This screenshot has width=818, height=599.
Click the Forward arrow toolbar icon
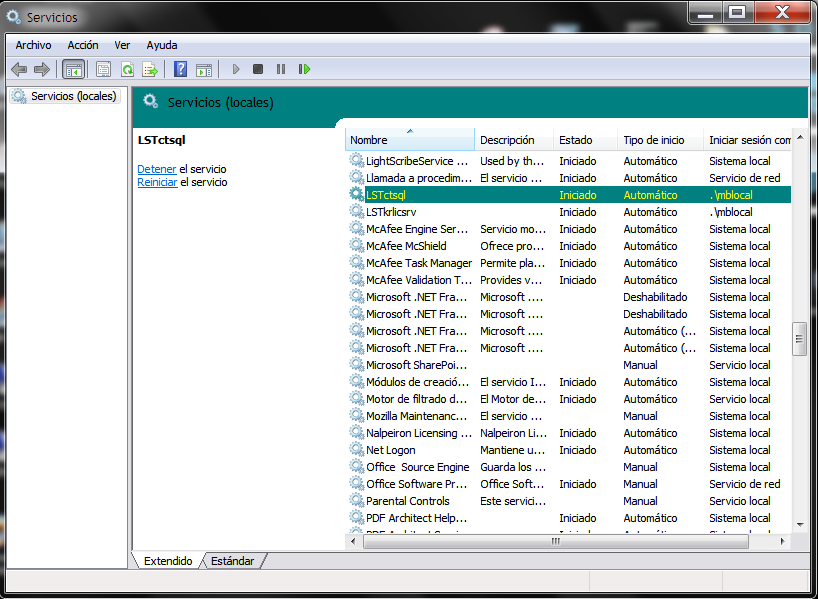[42, 69]
